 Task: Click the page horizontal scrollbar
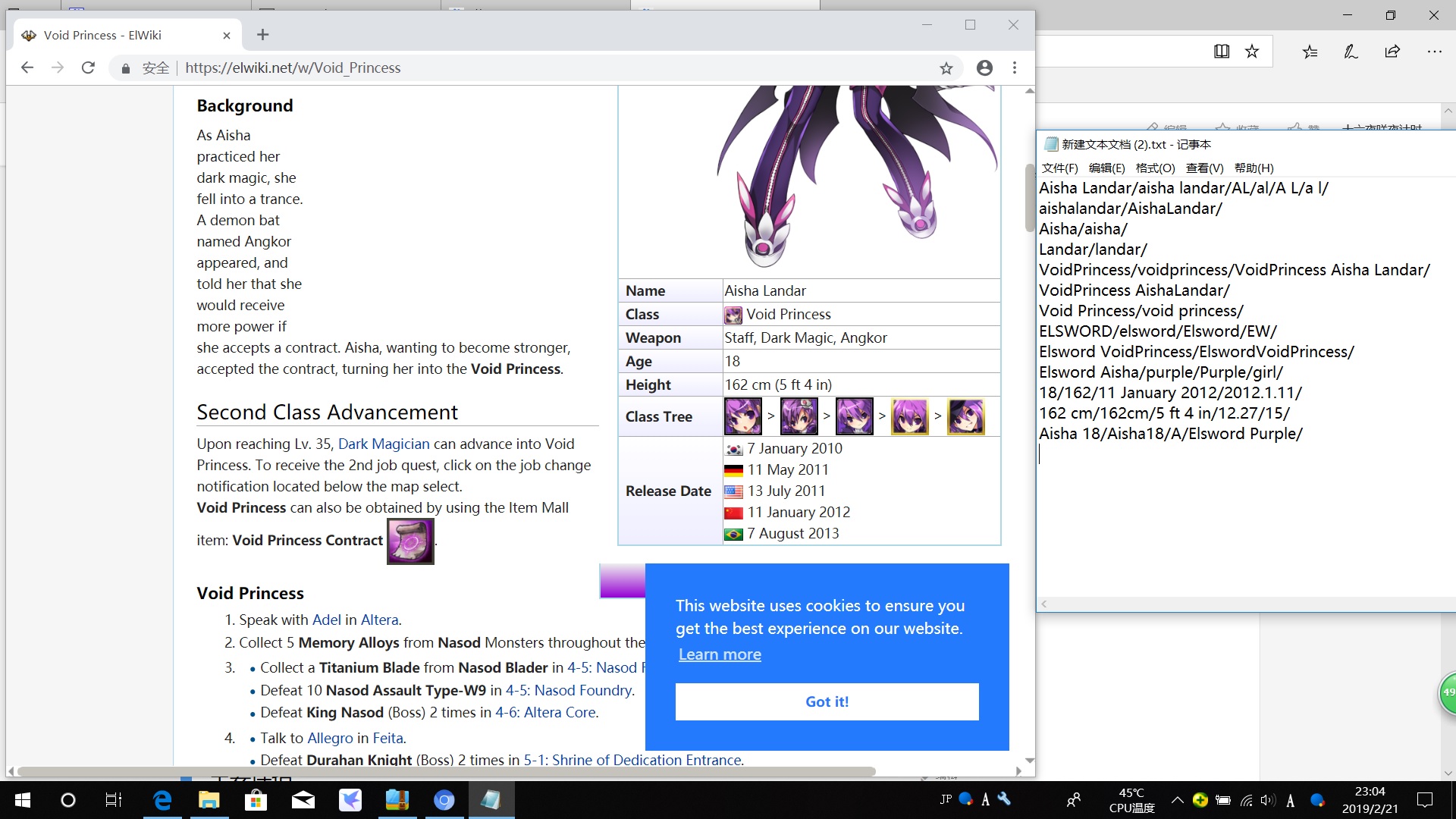pos(446,771)
